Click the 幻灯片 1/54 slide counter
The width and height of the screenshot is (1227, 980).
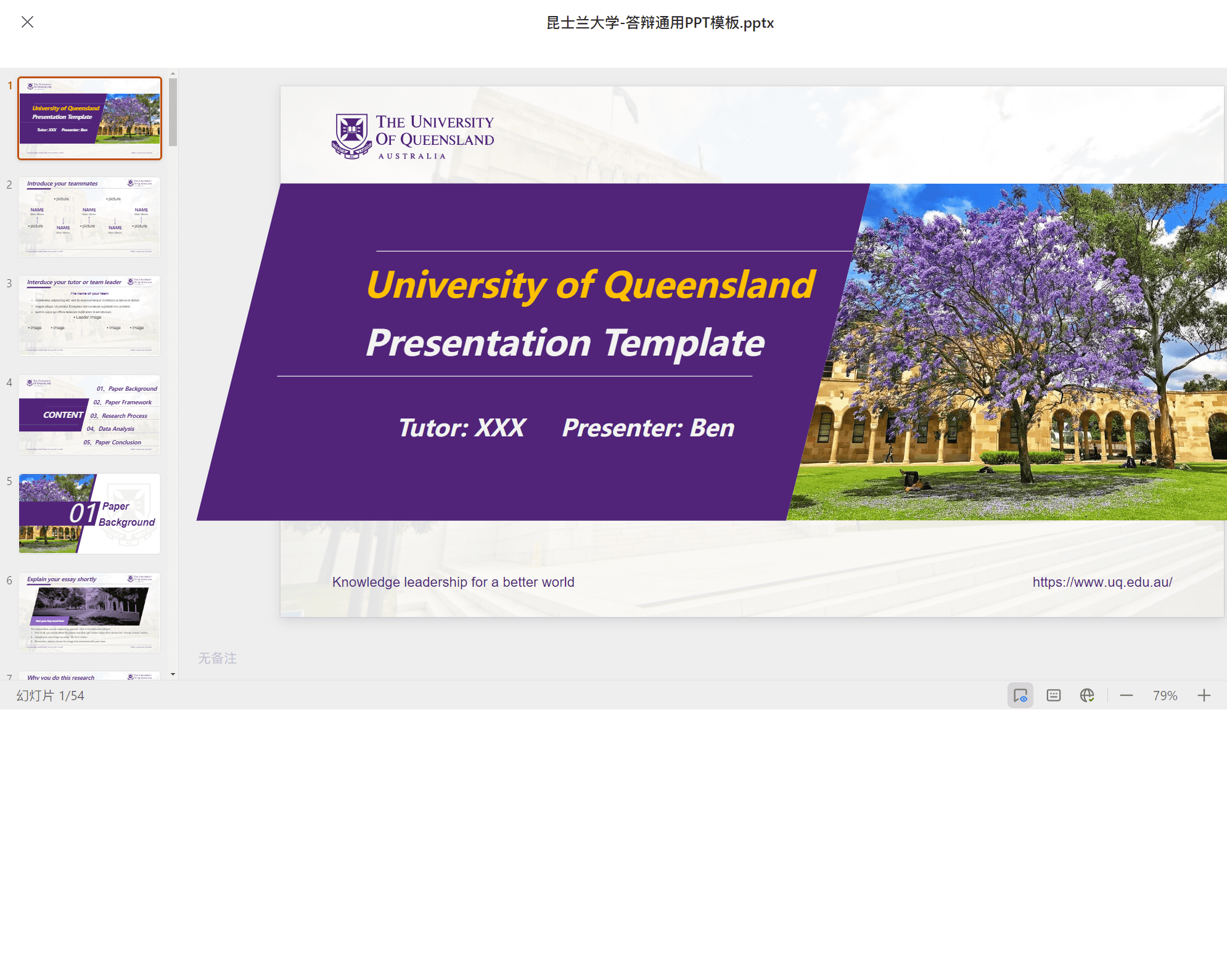coord(50,695)
